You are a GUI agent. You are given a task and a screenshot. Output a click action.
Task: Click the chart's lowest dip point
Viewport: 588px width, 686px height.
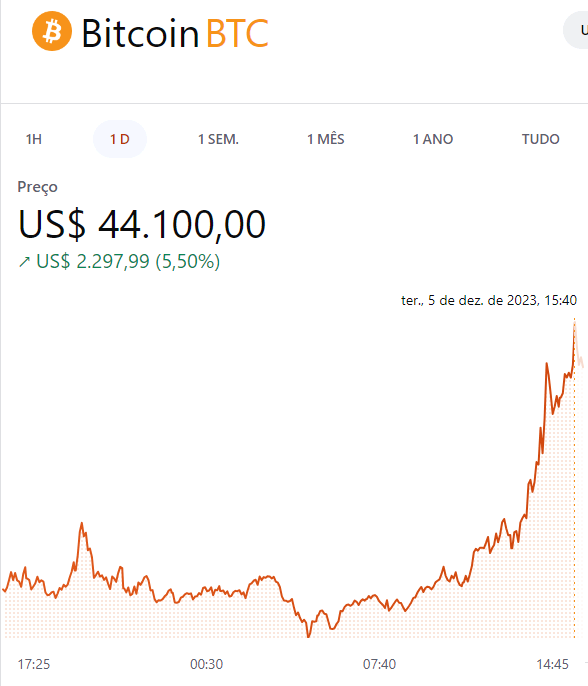tap(308, 636)
